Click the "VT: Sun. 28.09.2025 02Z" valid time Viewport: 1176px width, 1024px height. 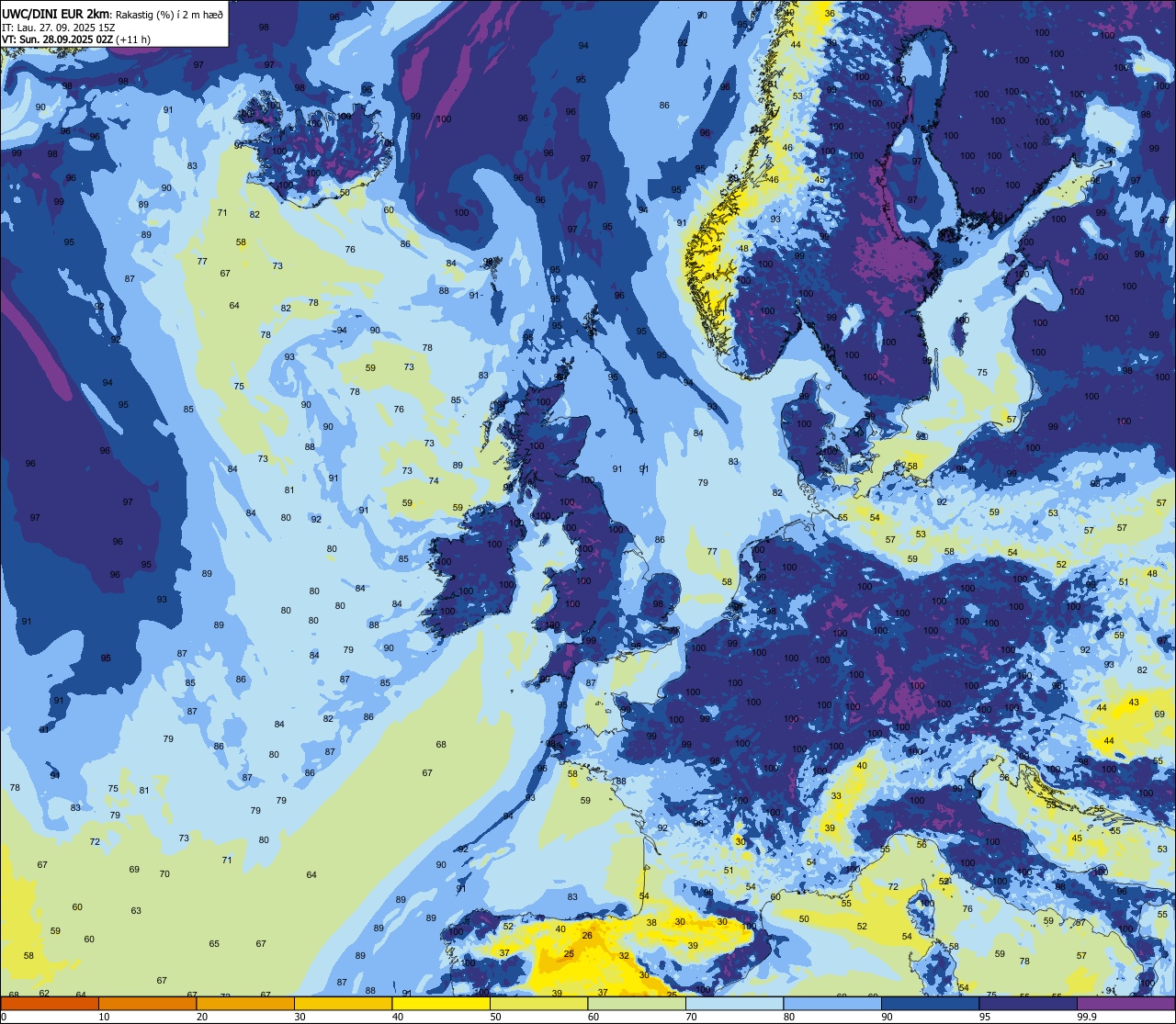pos(57,39)
